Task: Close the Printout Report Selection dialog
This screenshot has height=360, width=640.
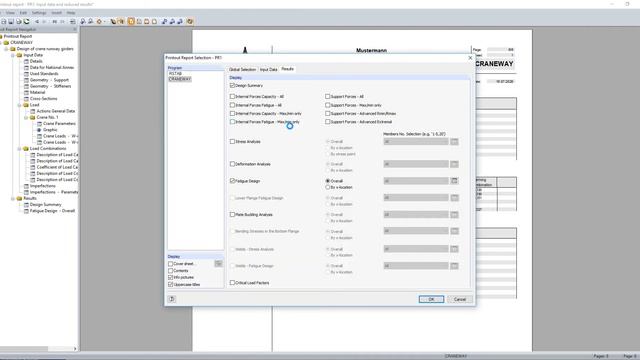Action: pos(470,58)
